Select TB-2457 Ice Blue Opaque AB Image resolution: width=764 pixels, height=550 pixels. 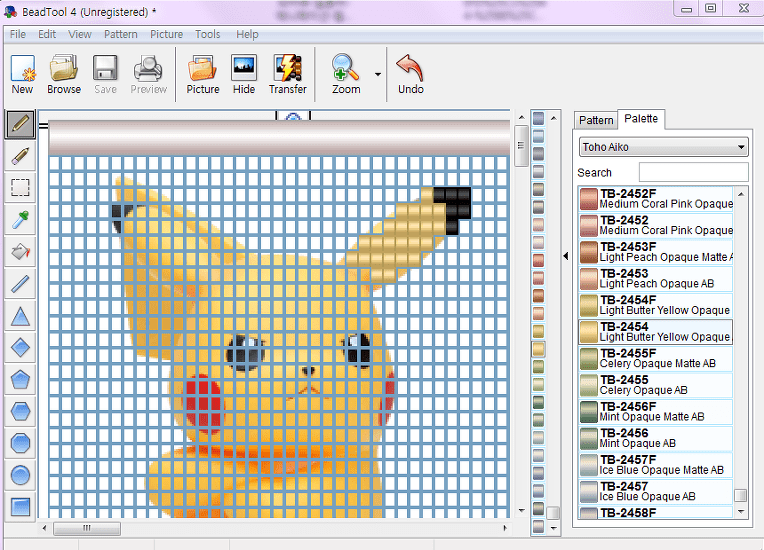click(656, 491)
